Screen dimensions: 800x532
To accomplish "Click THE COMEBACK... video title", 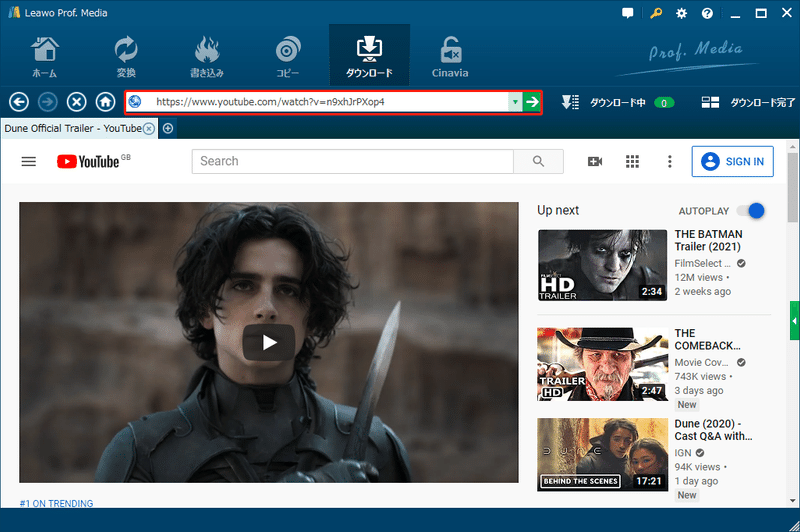I will 707,339.
